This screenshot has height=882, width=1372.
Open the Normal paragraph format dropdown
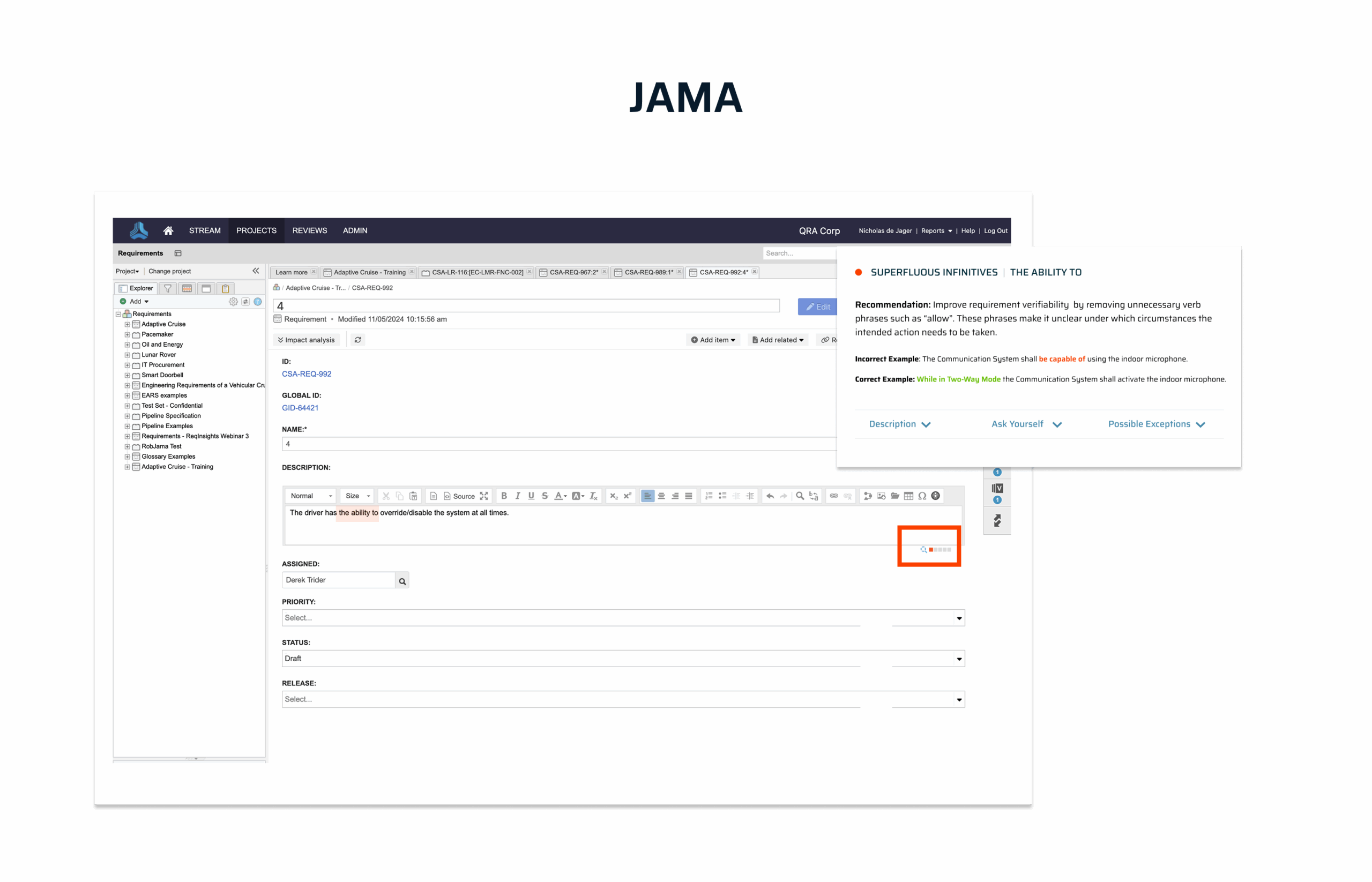pyautogui.click(x=310, y=496)
